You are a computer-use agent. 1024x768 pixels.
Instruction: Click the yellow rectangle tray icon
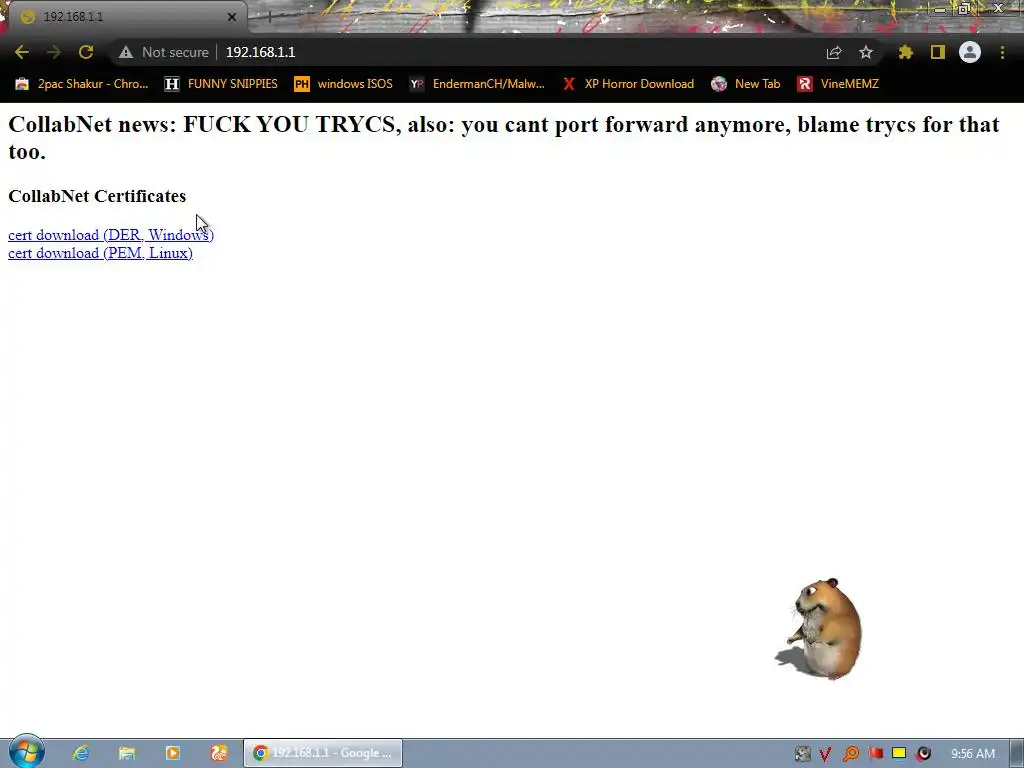coord(899,754)
